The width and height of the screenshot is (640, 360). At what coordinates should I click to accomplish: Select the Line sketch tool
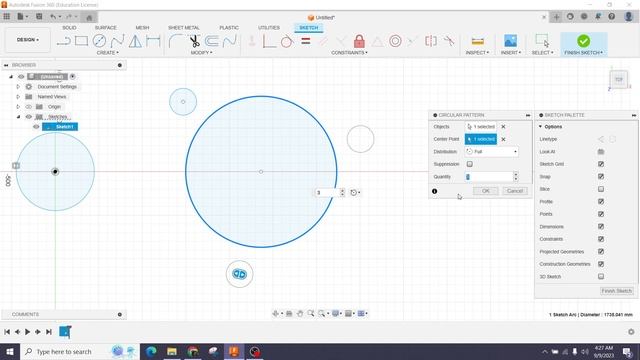[64, 41]
